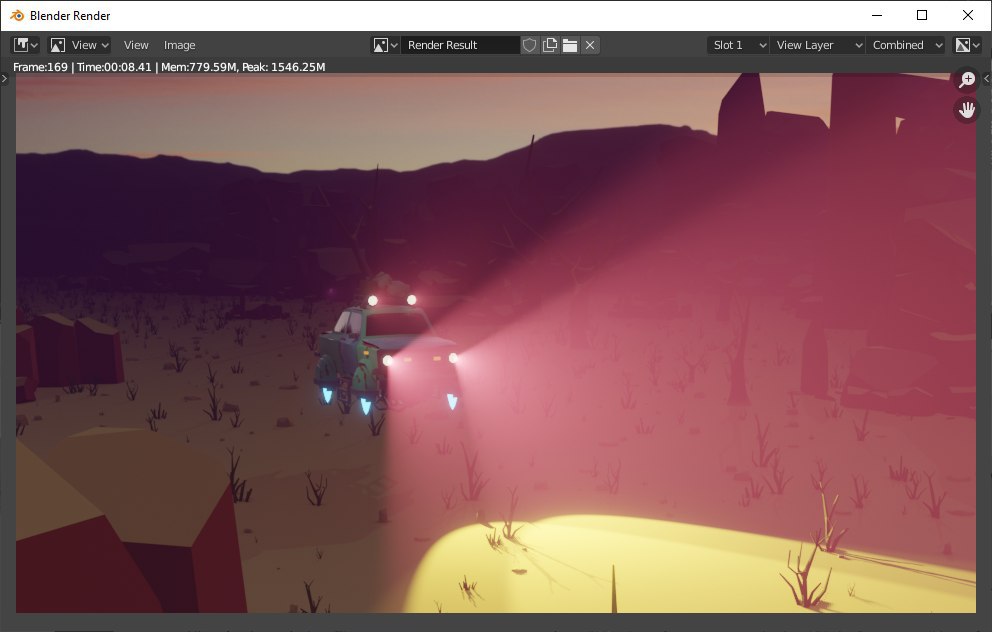The width and height of the screenshot is (992, 632).
Task: Maximize the Blender Render window
Action: click(x=922, y=15)
